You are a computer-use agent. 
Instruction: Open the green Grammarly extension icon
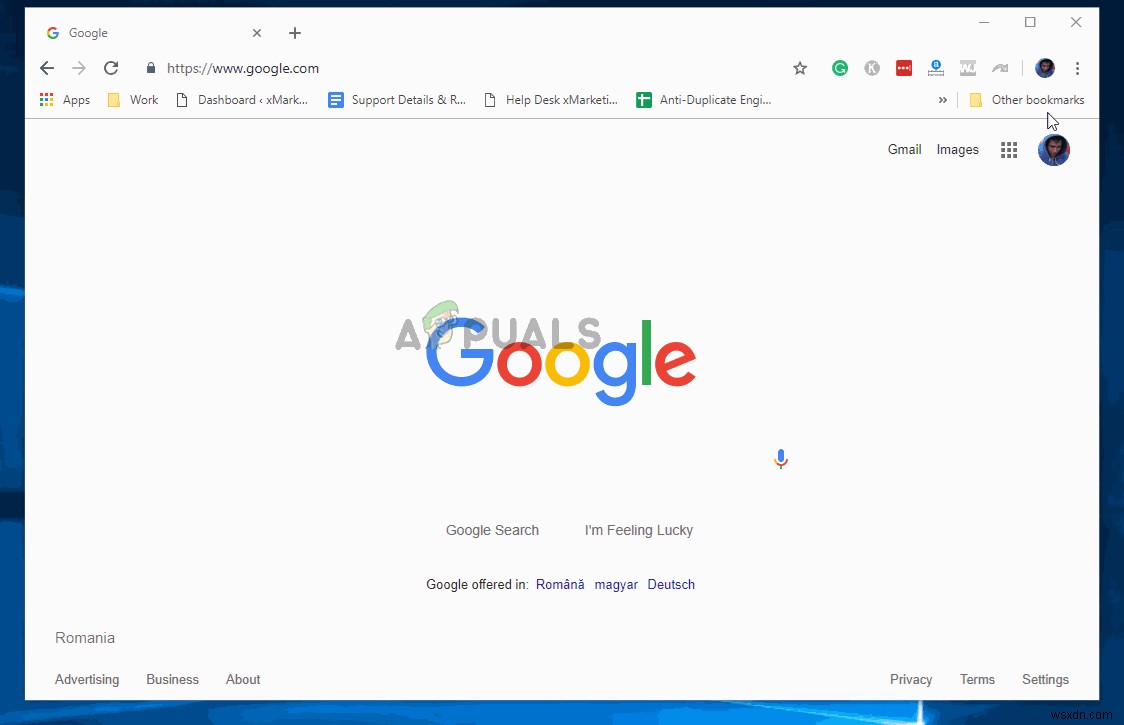tap(840, 68)
